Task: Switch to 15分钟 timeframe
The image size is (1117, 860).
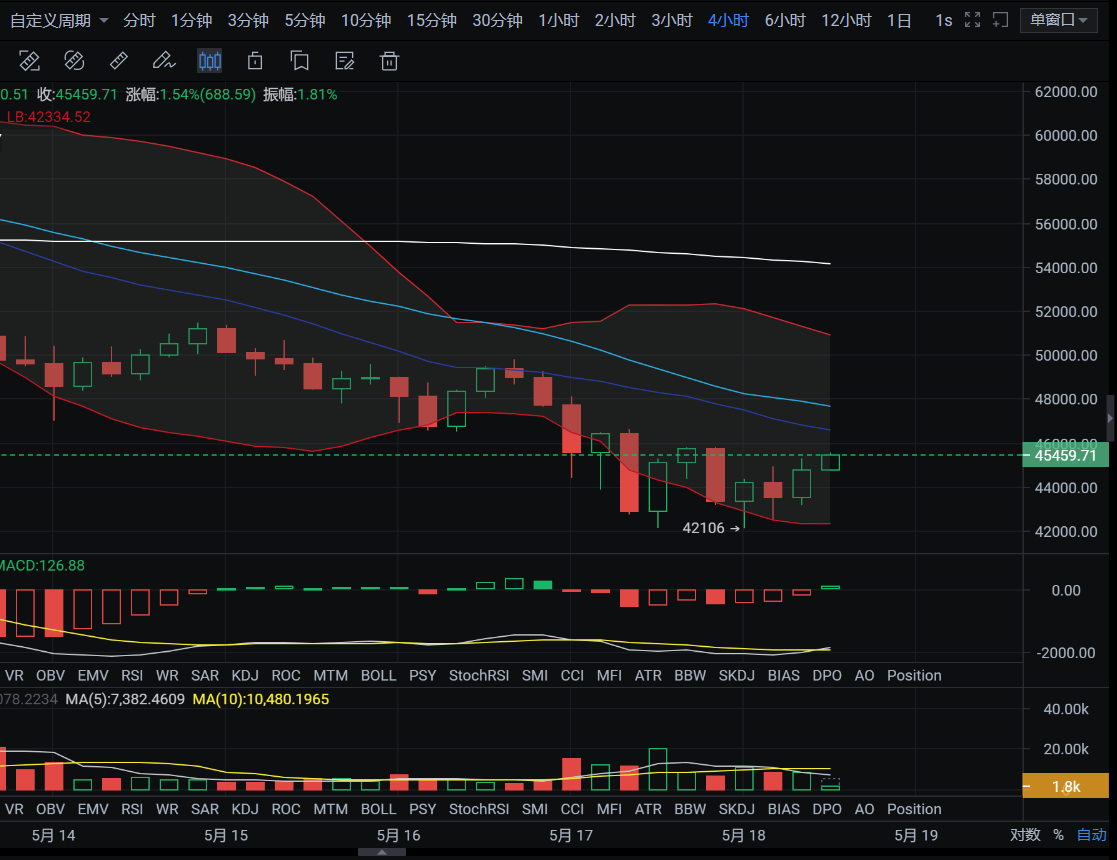Action: click(432, 21)
